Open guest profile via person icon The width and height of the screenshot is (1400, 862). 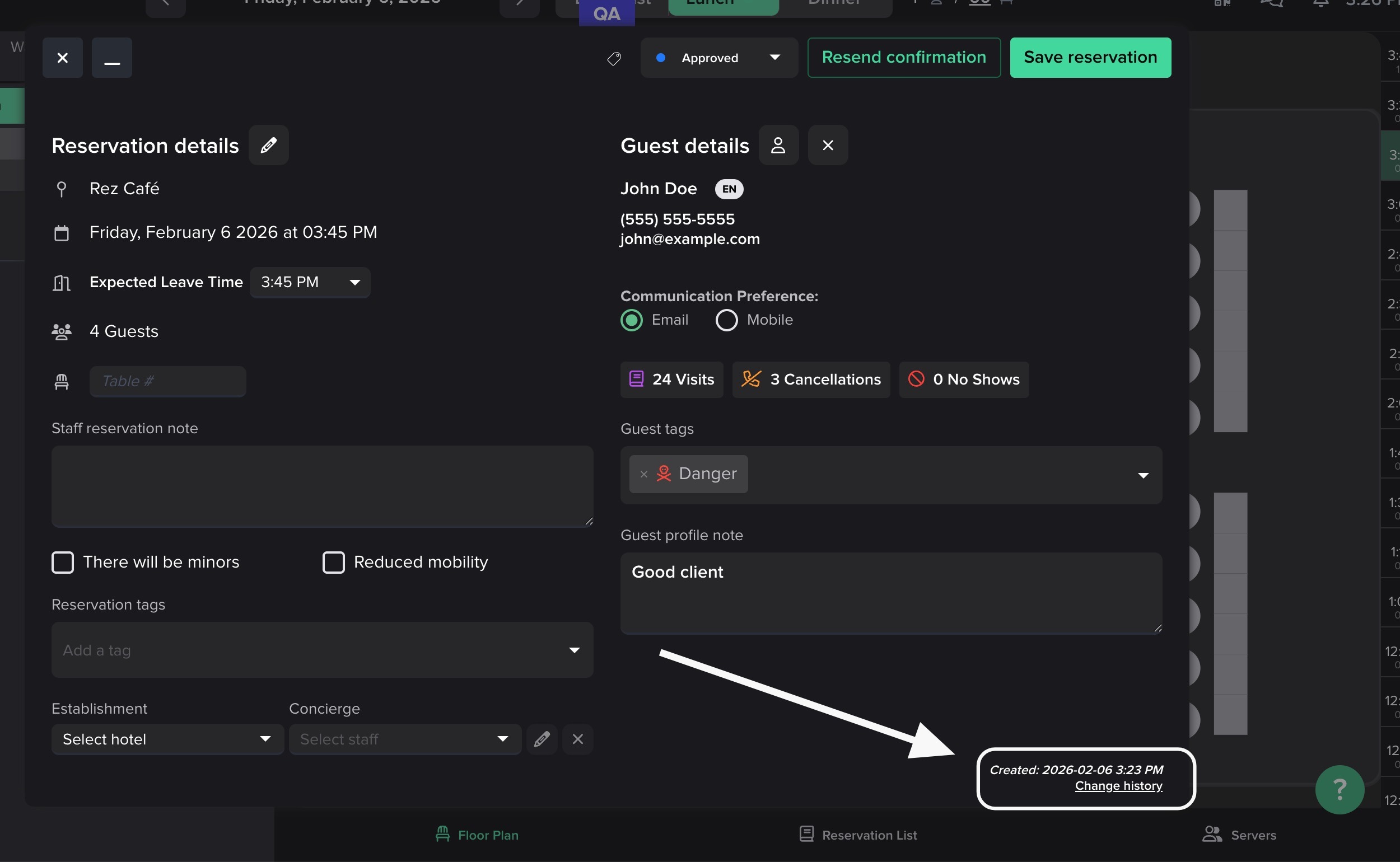coord(778,146)
